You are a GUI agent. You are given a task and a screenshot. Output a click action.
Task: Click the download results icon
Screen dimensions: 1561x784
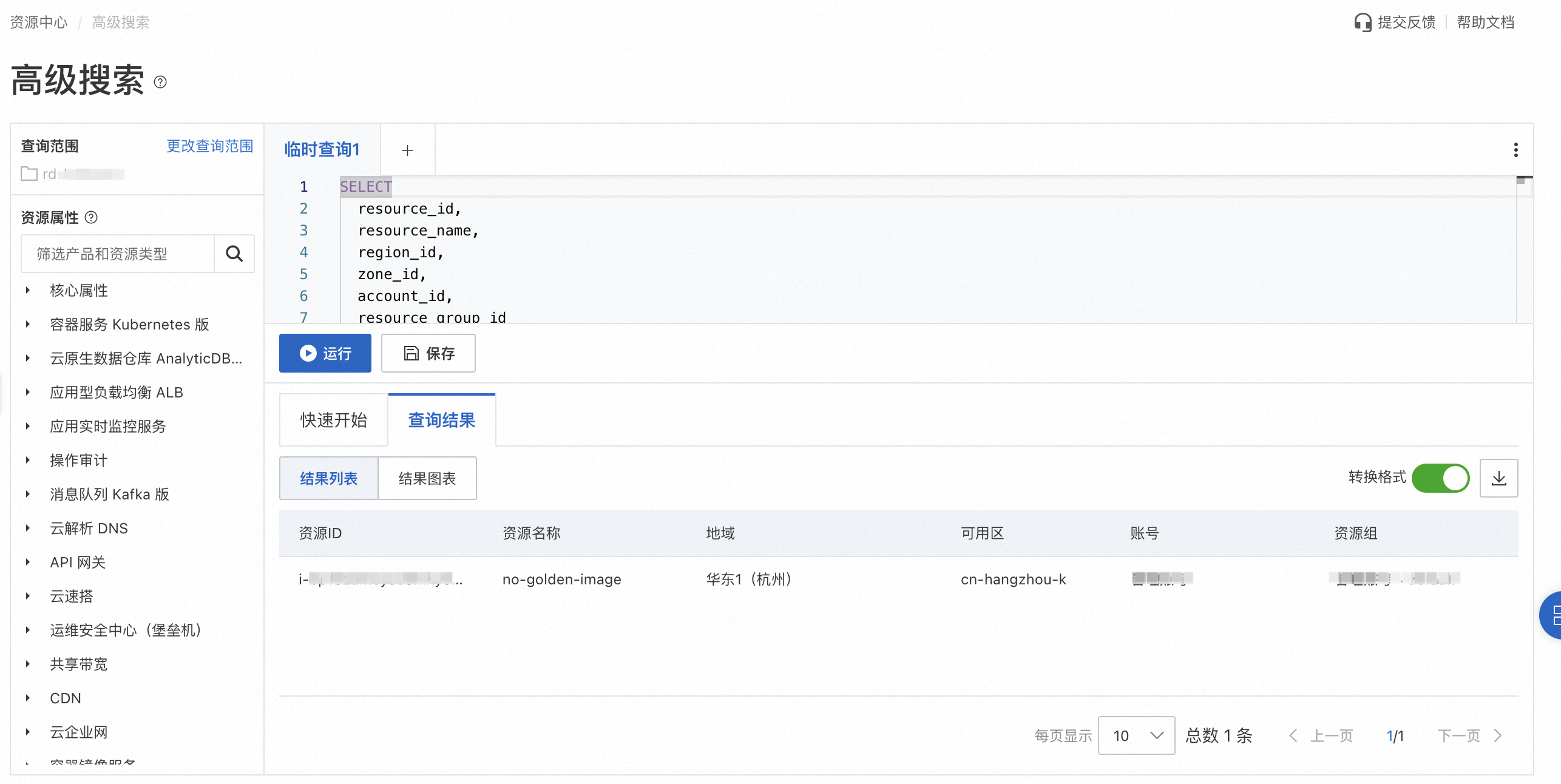point(1498,478)
